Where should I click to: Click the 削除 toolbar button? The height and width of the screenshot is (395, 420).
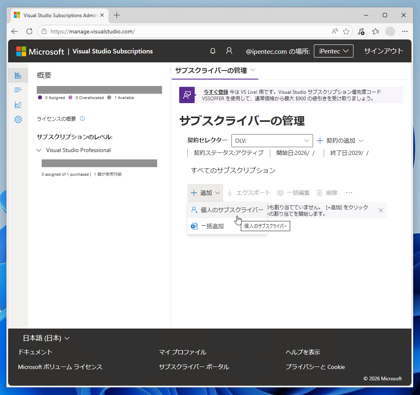point(327,193)
